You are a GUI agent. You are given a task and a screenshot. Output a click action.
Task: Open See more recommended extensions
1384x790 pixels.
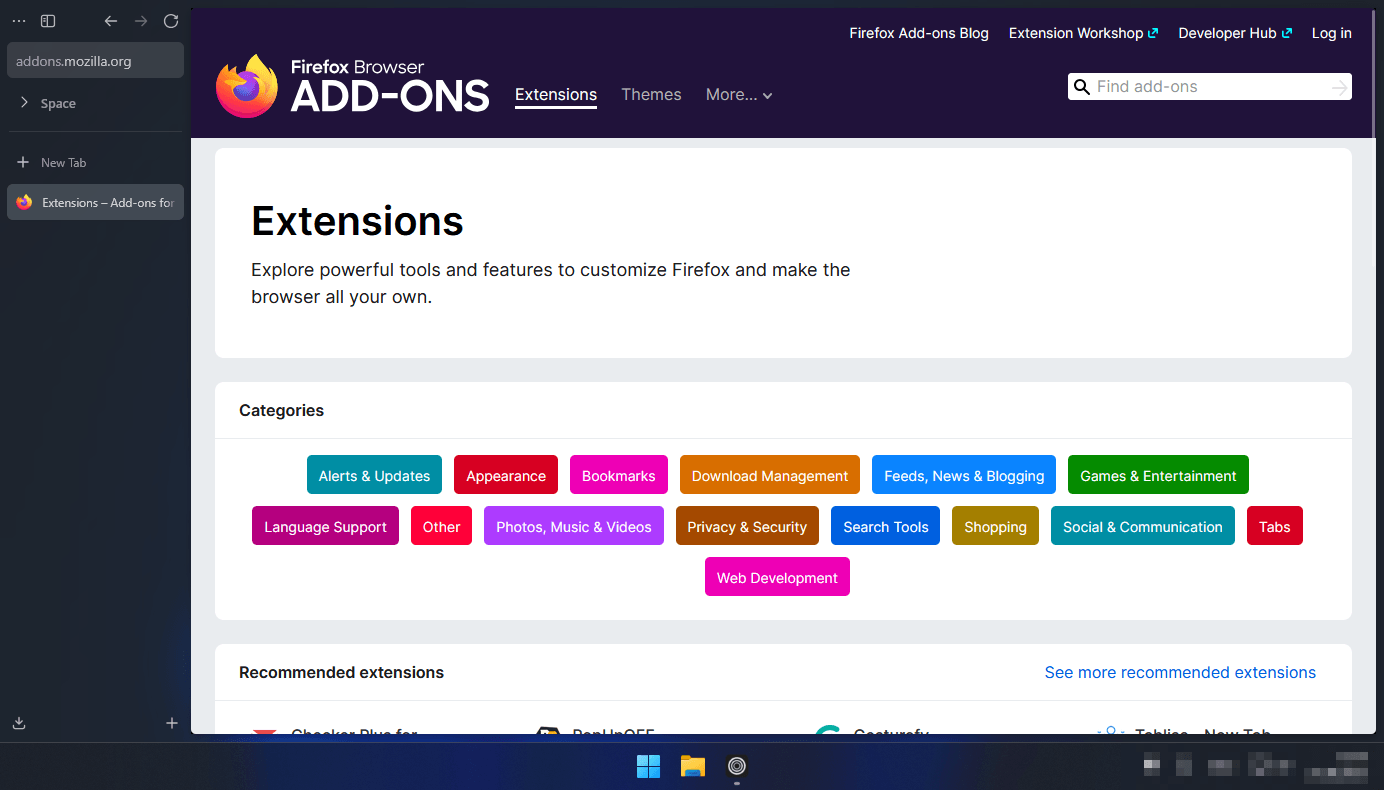click(1180, 673)
